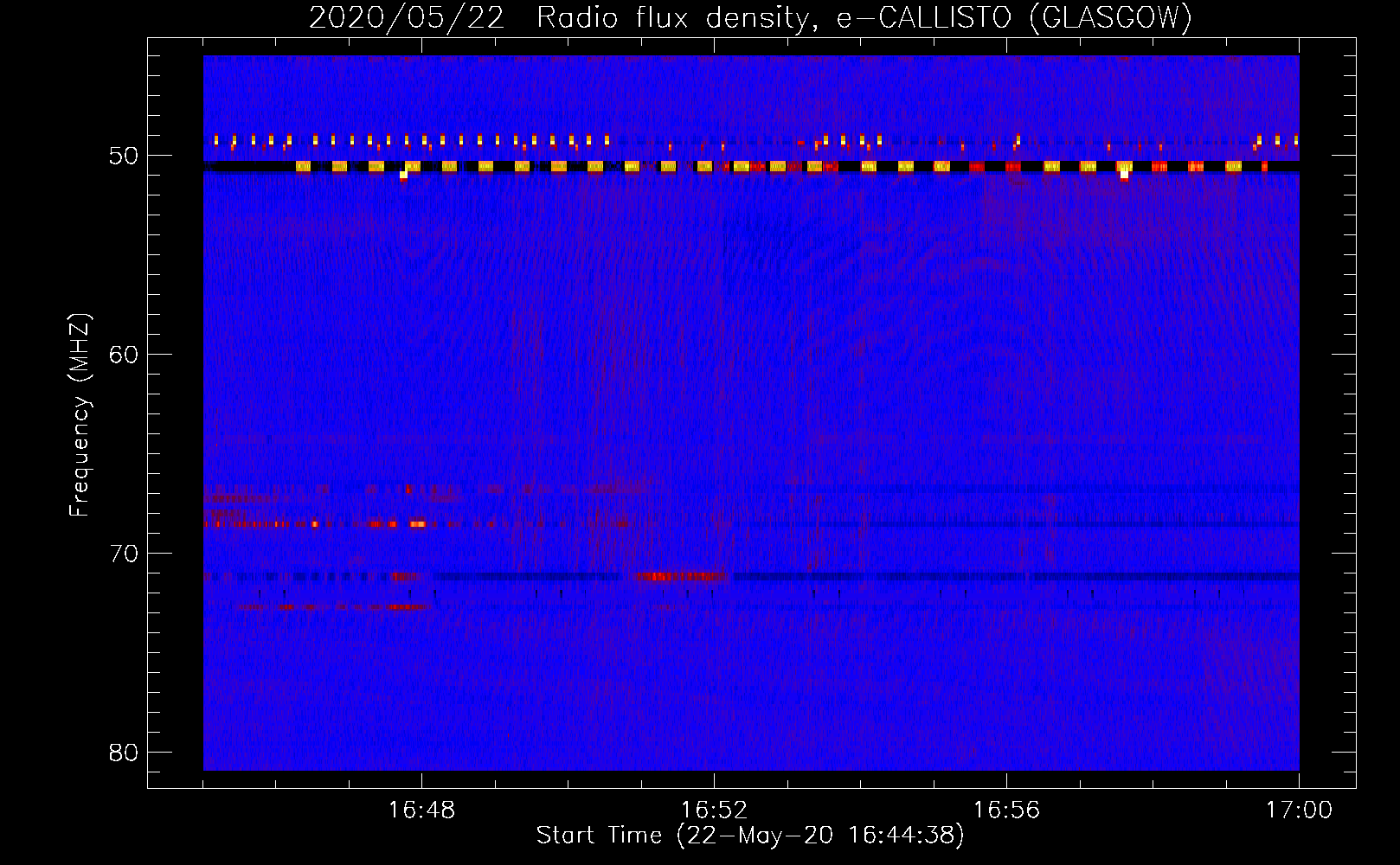Click the plot title "Radio flux density, e-CALLISTO (GLASGOW)"
This screenshot has width=1400, height=865.
[x=864, y=18]
